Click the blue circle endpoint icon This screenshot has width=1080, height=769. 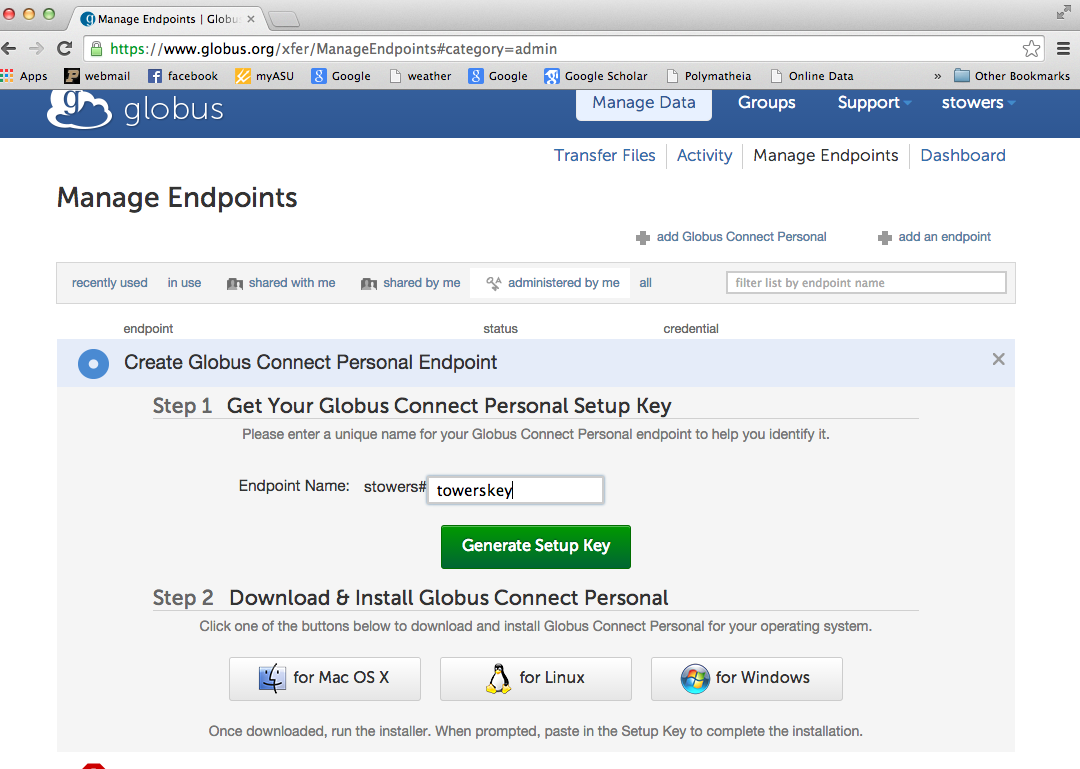coord(94,363)
